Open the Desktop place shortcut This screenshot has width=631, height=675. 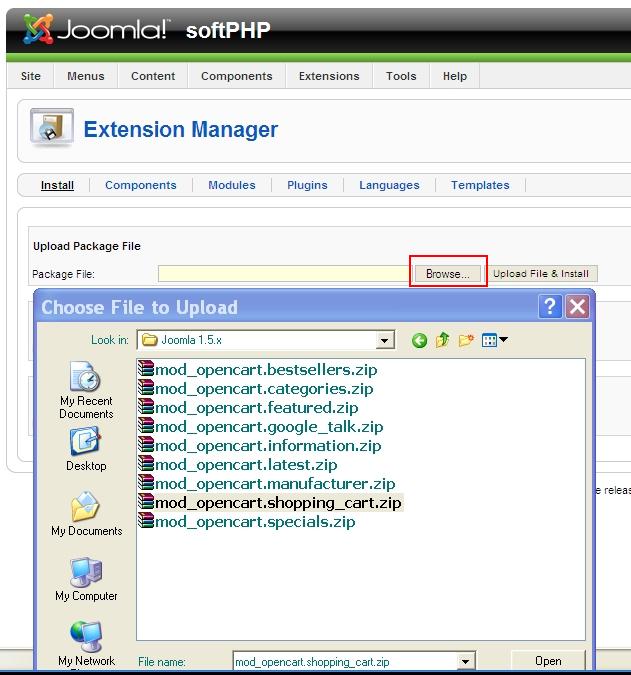coord(86,449)
